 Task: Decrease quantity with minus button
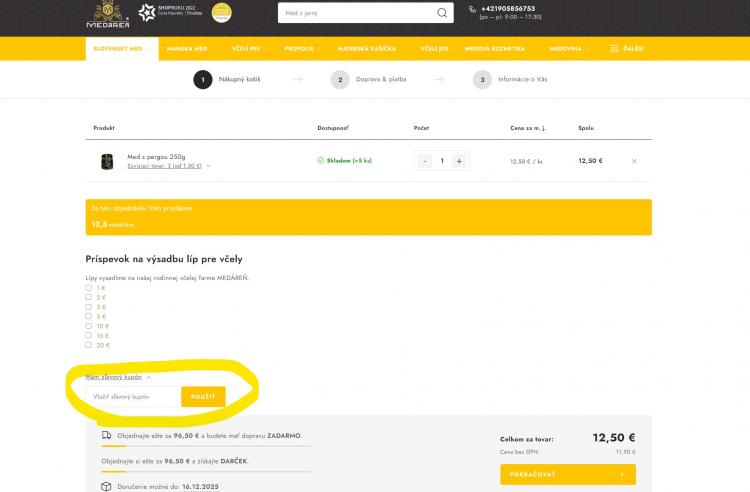click(425, 161)
